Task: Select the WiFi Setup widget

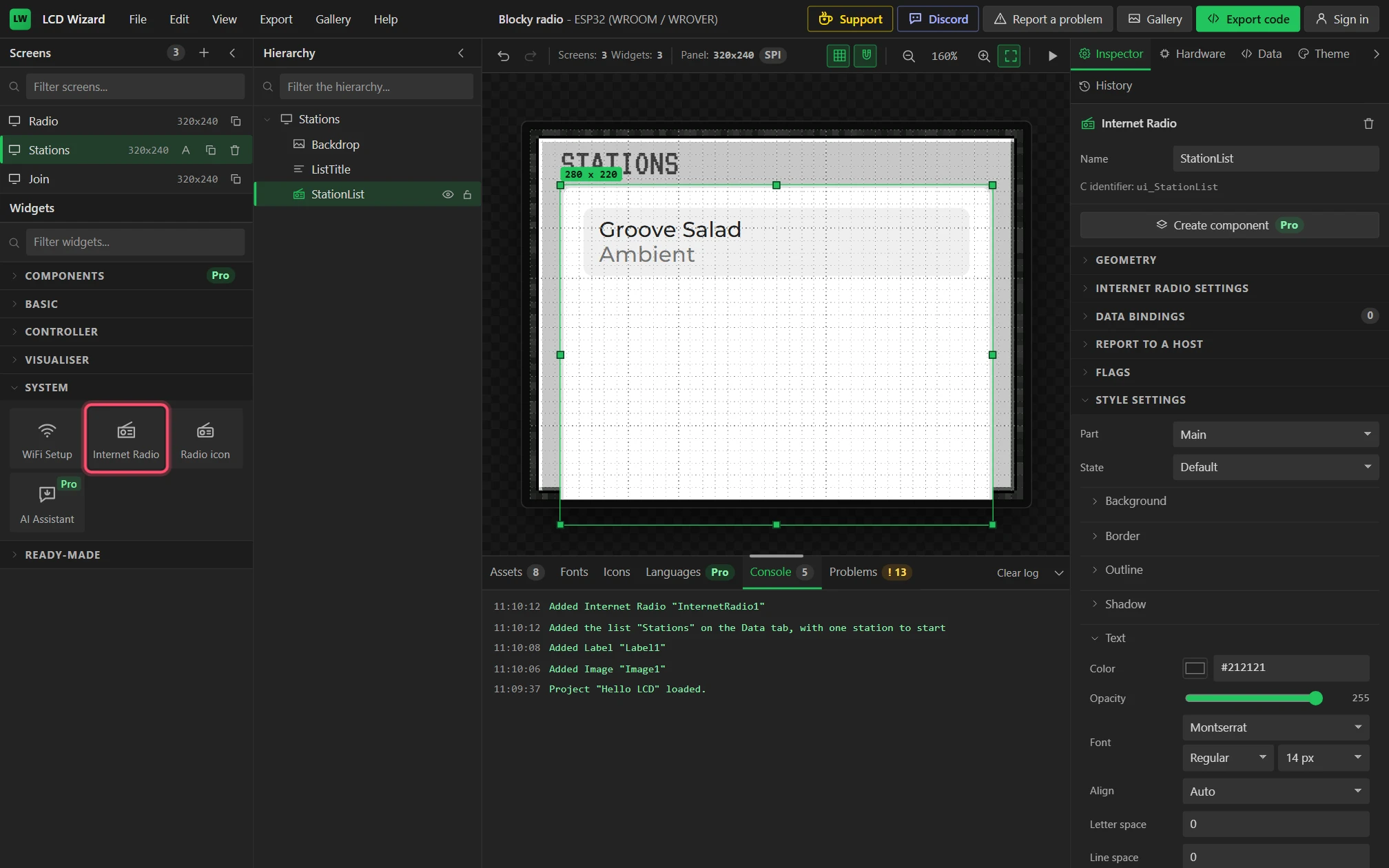Action: tap(47, 439)
